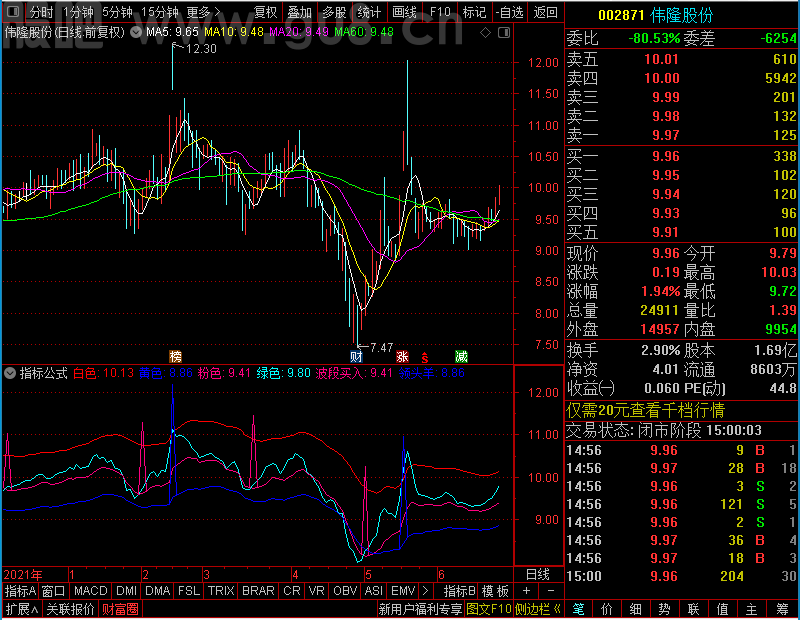Select the 联 linkage tab

coord(693,609)
